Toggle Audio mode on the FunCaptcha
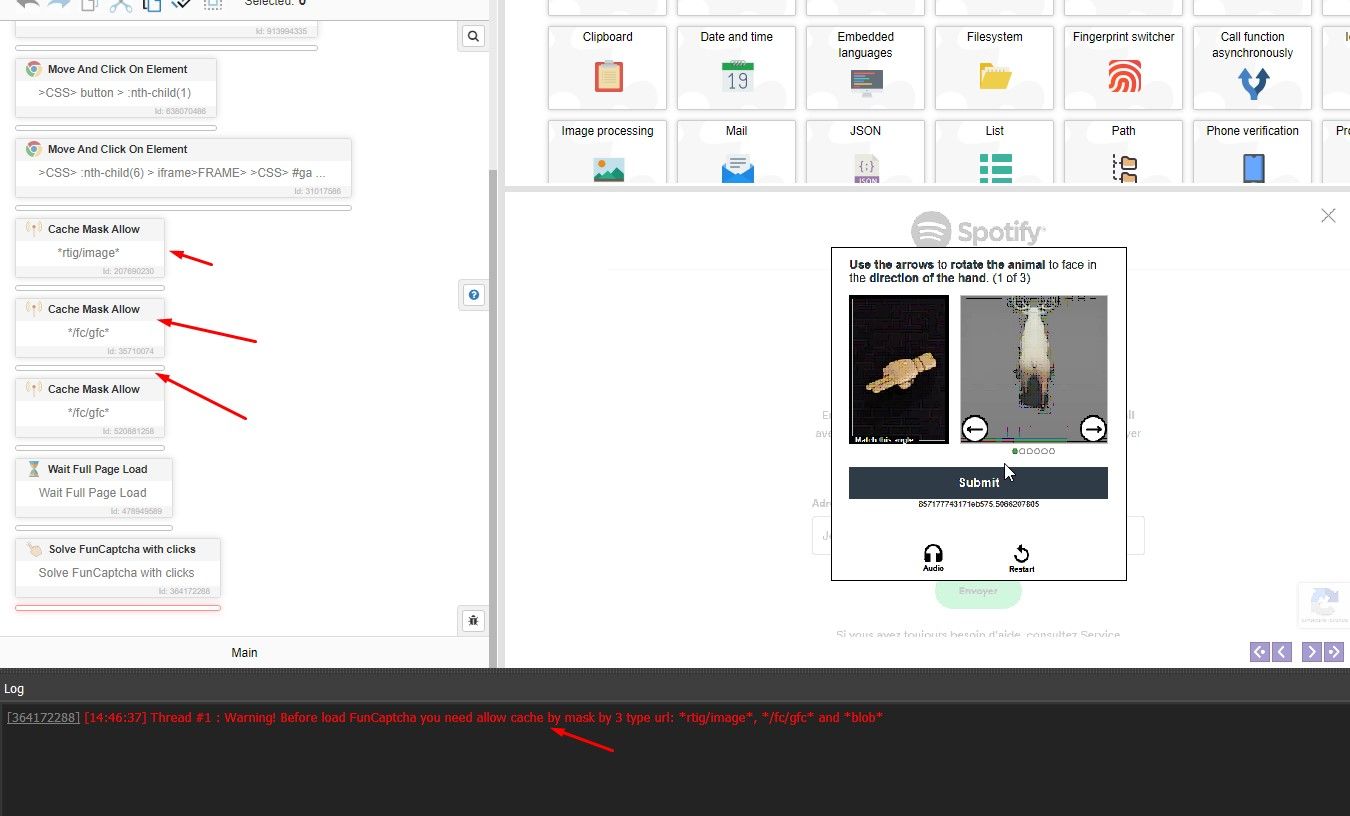1350x816 pixels. [932, 556]
